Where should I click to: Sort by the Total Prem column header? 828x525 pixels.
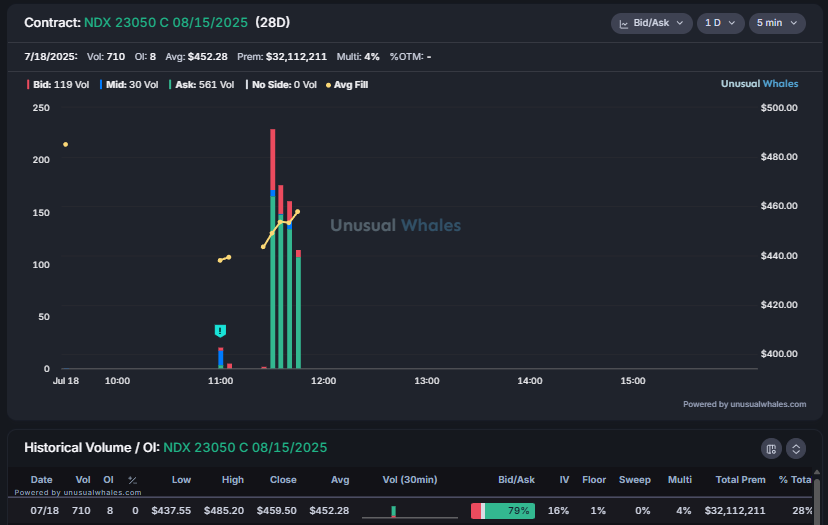tap(740, 480)
